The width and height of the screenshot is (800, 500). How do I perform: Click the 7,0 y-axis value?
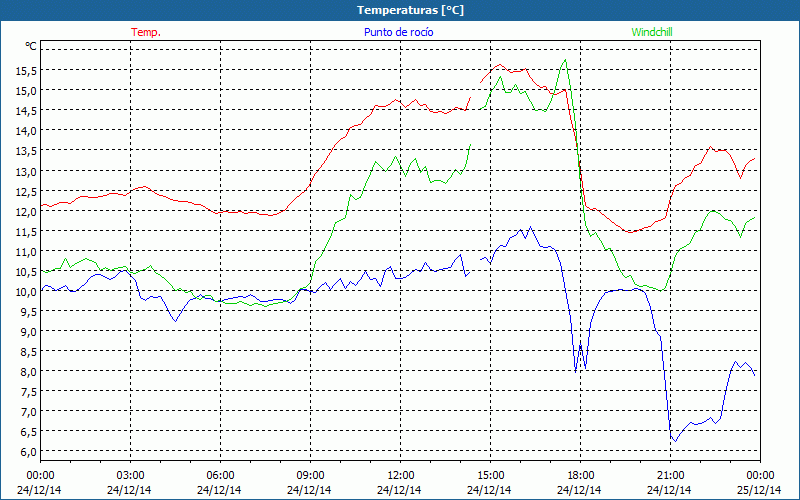click(x=29, y=411)
